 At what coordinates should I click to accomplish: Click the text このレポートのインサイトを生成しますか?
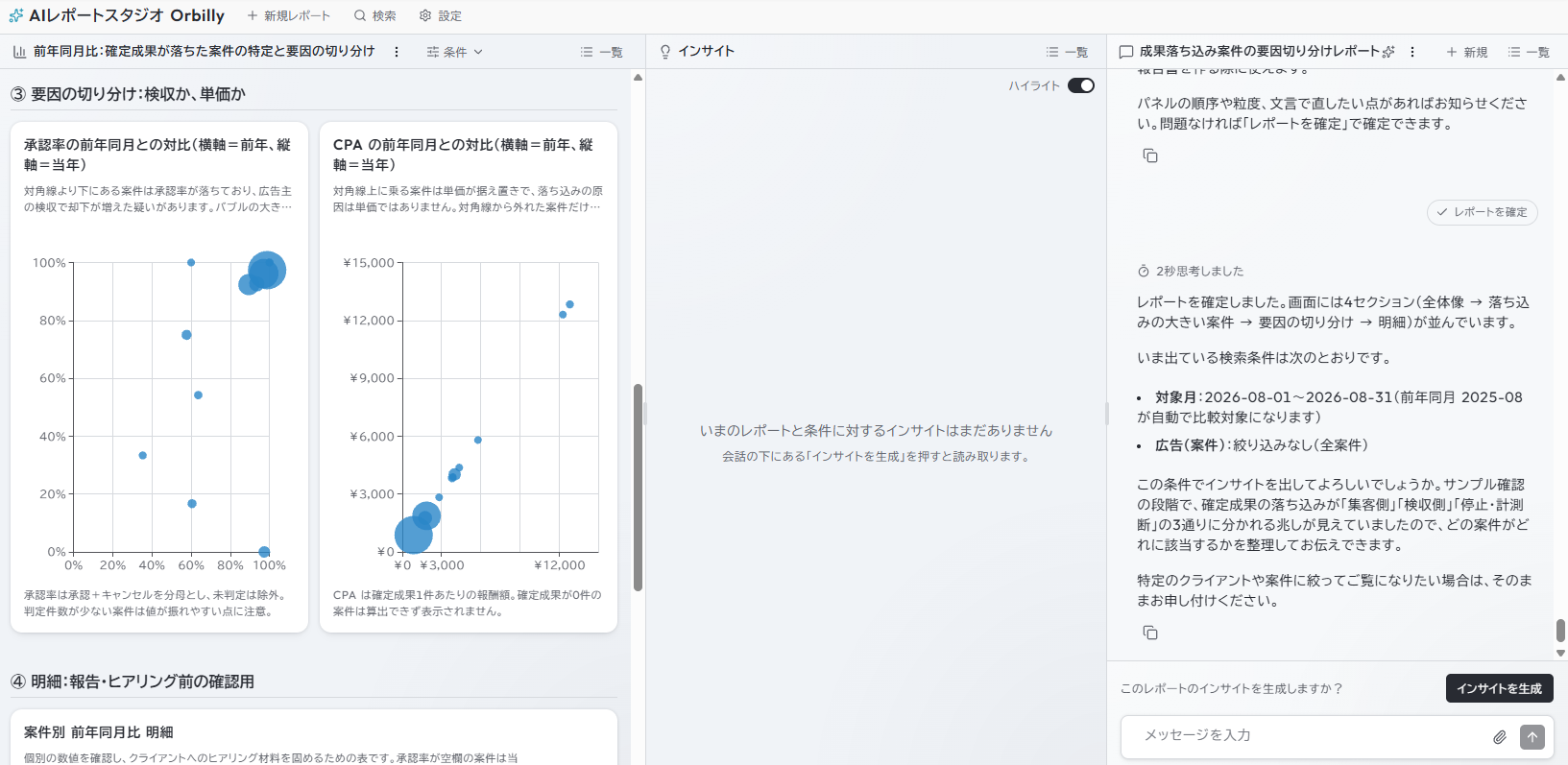click(x=1232, y=689)
